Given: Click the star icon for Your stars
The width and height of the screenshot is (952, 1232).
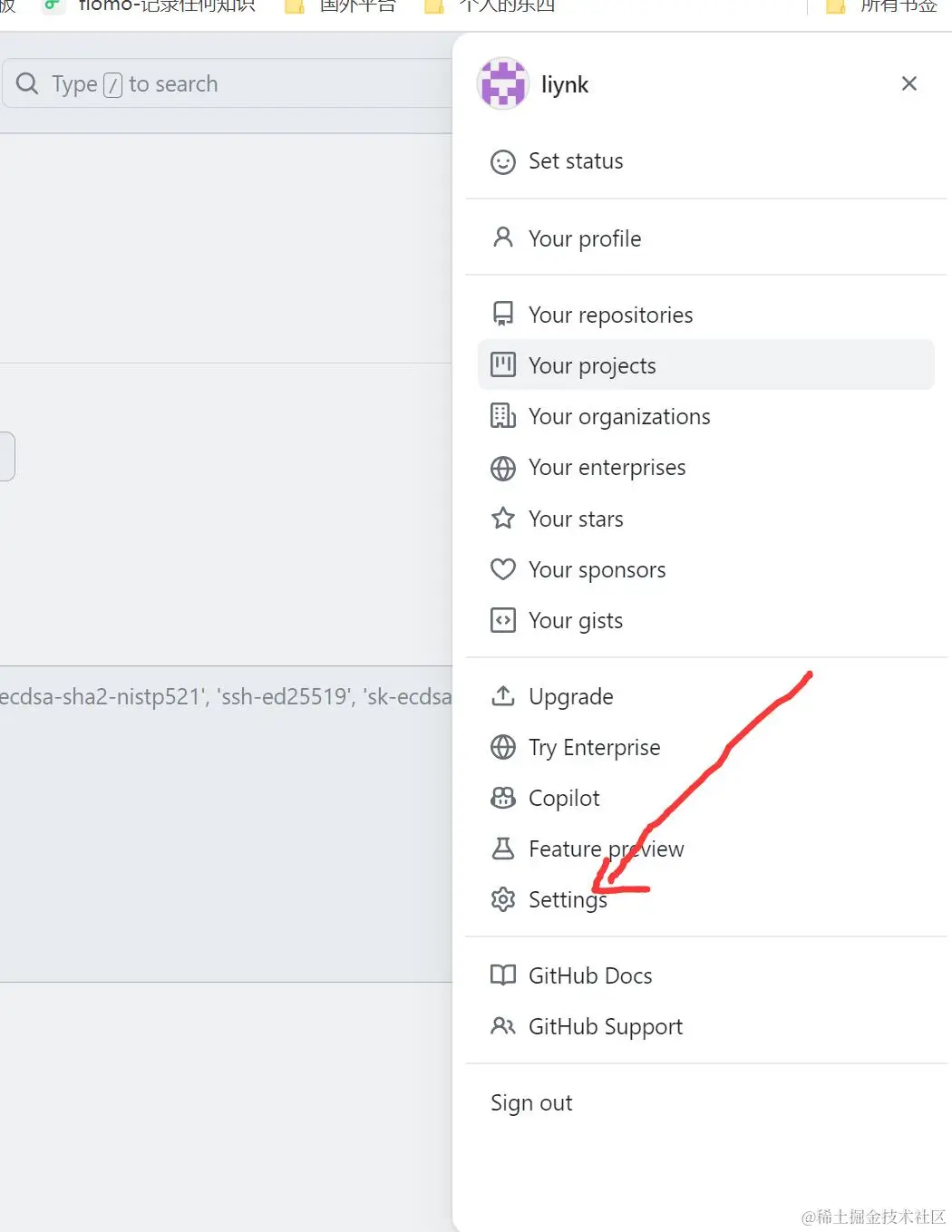Looking at the screenshot, I should (x=502, y=519).
